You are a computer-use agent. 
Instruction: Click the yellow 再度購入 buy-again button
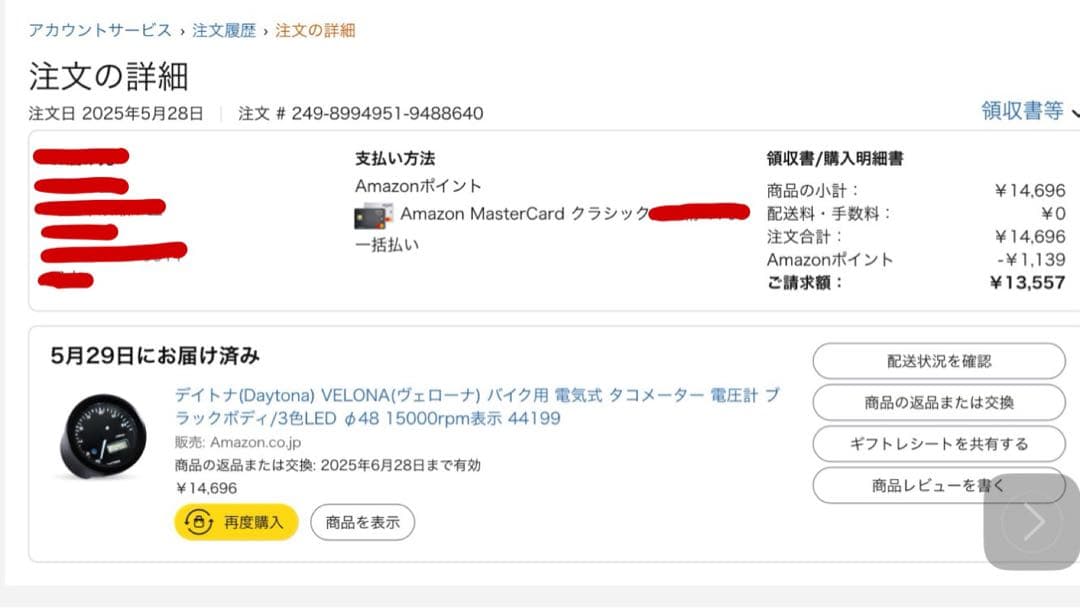(x=236, y=522)
